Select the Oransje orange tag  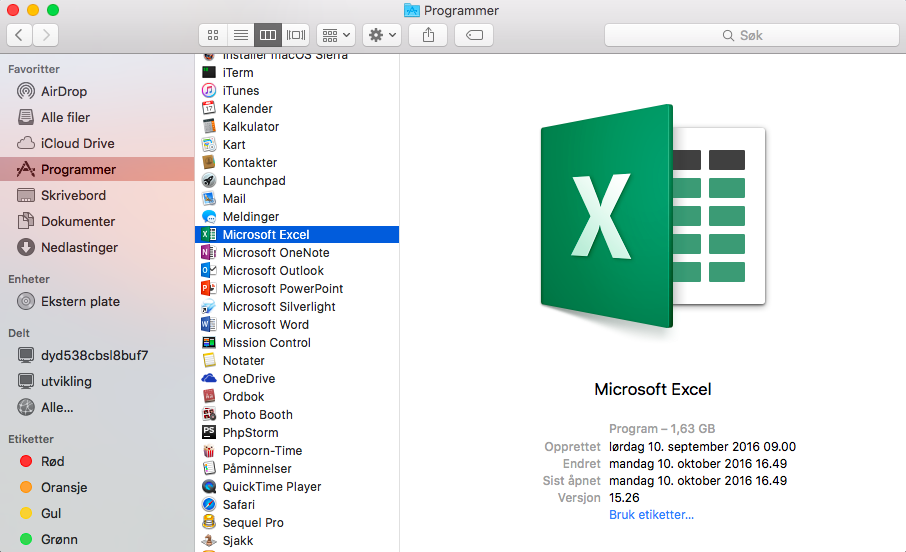pyautogui.click(x=97, y=487)
